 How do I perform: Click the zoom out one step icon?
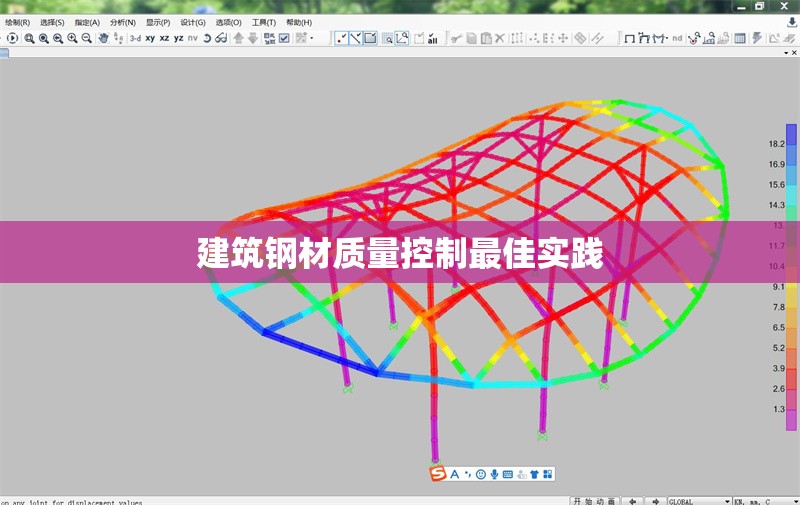(87, 38)
